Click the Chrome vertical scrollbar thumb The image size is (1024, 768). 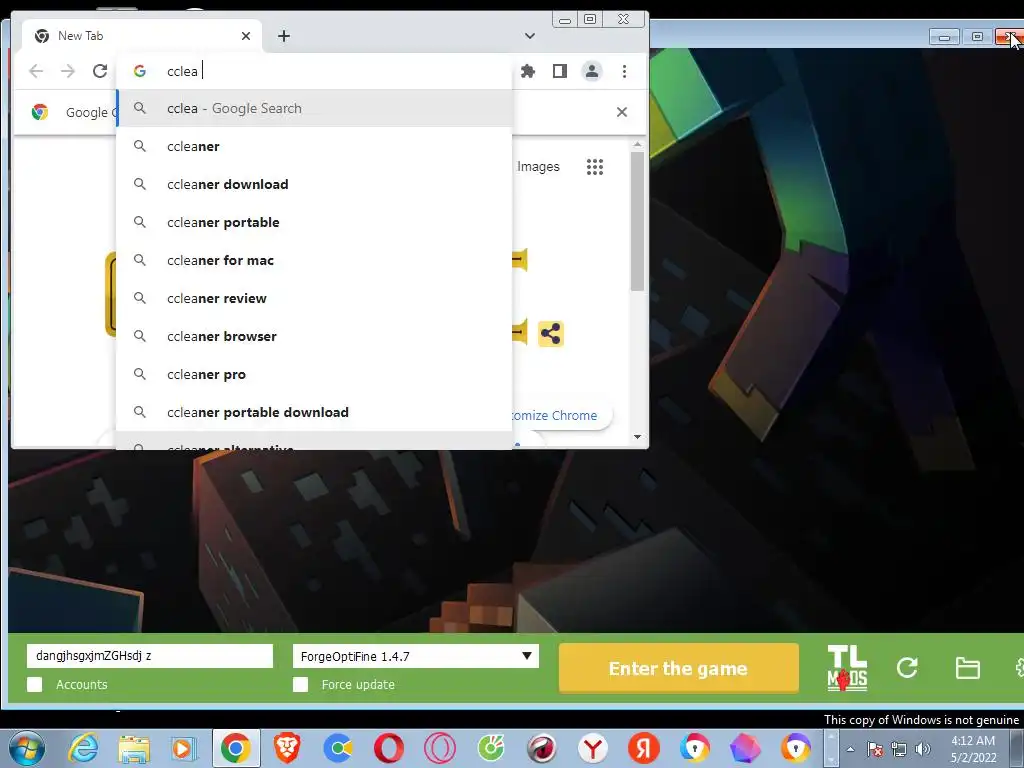[x=637, y=221]
